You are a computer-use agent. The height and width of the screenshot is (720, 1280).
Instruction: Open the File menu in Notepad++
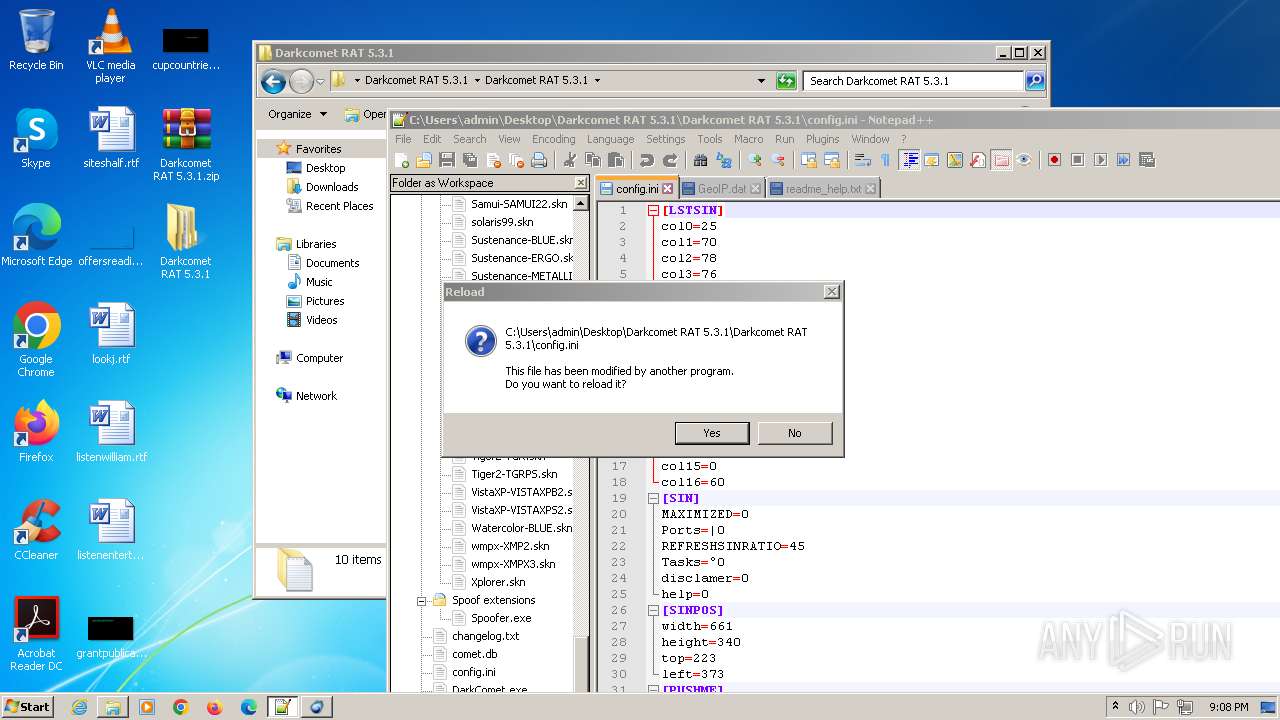pos(403,139)
